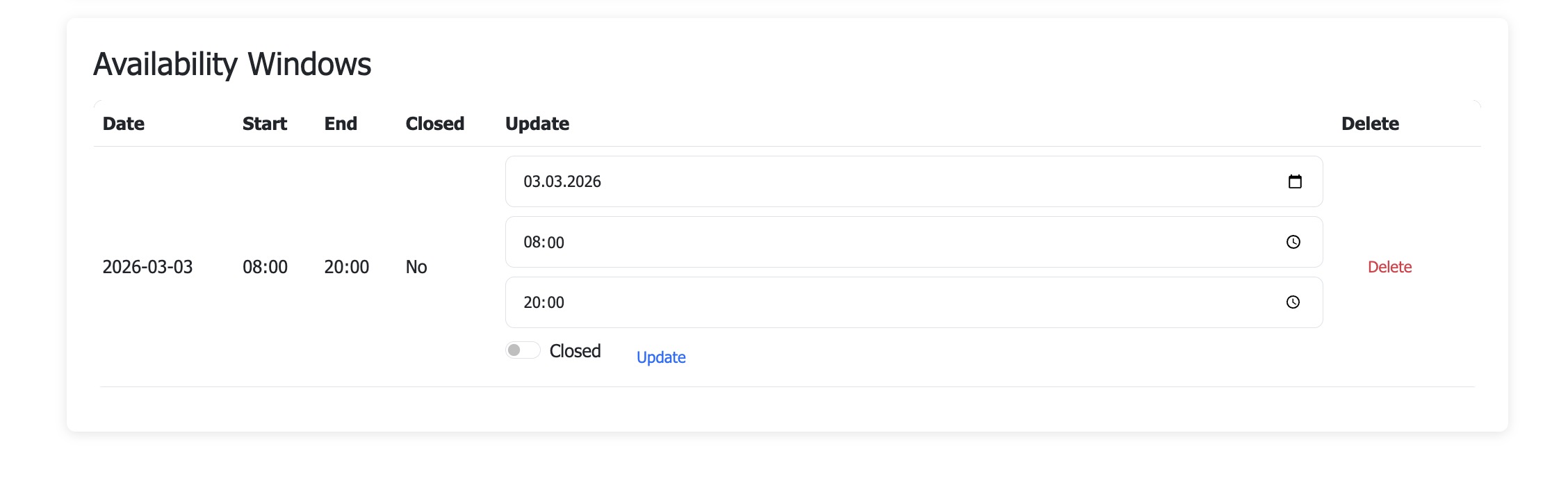The image size is (1568, 481).
Task: Click the Closed column header
Action: click(434, 124)
